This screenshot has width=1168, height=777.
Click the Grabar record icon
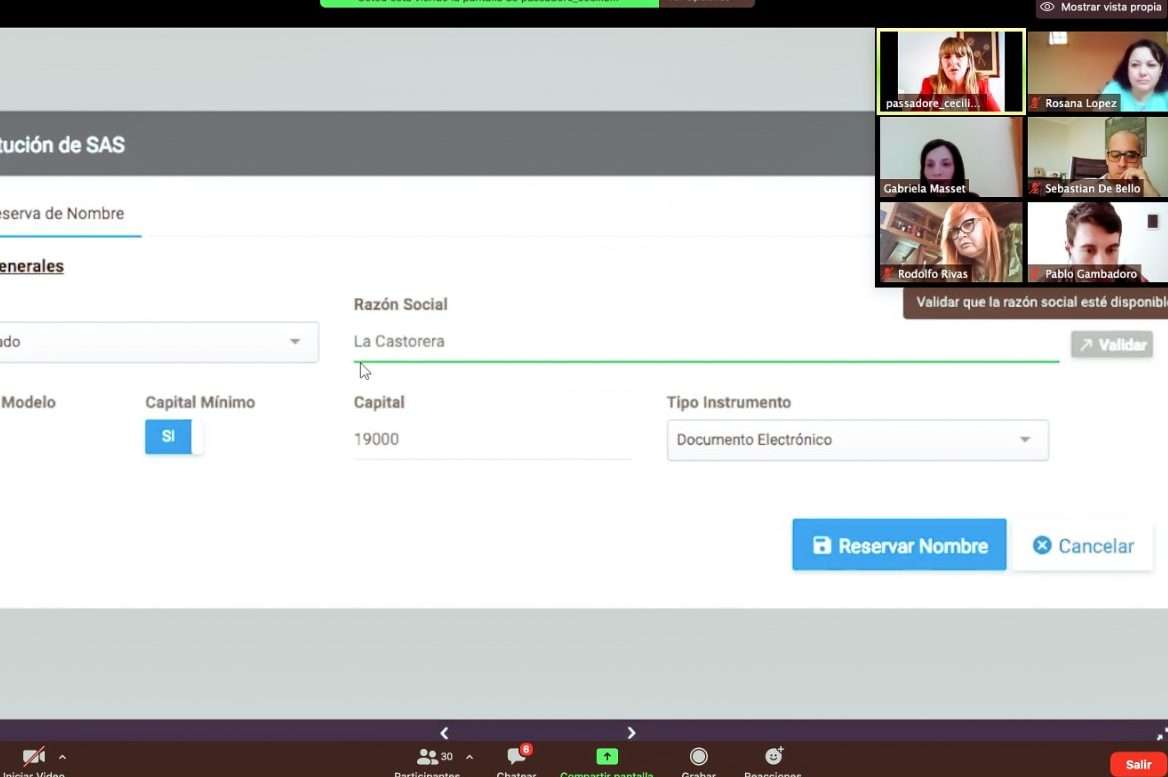pos(699,757)
